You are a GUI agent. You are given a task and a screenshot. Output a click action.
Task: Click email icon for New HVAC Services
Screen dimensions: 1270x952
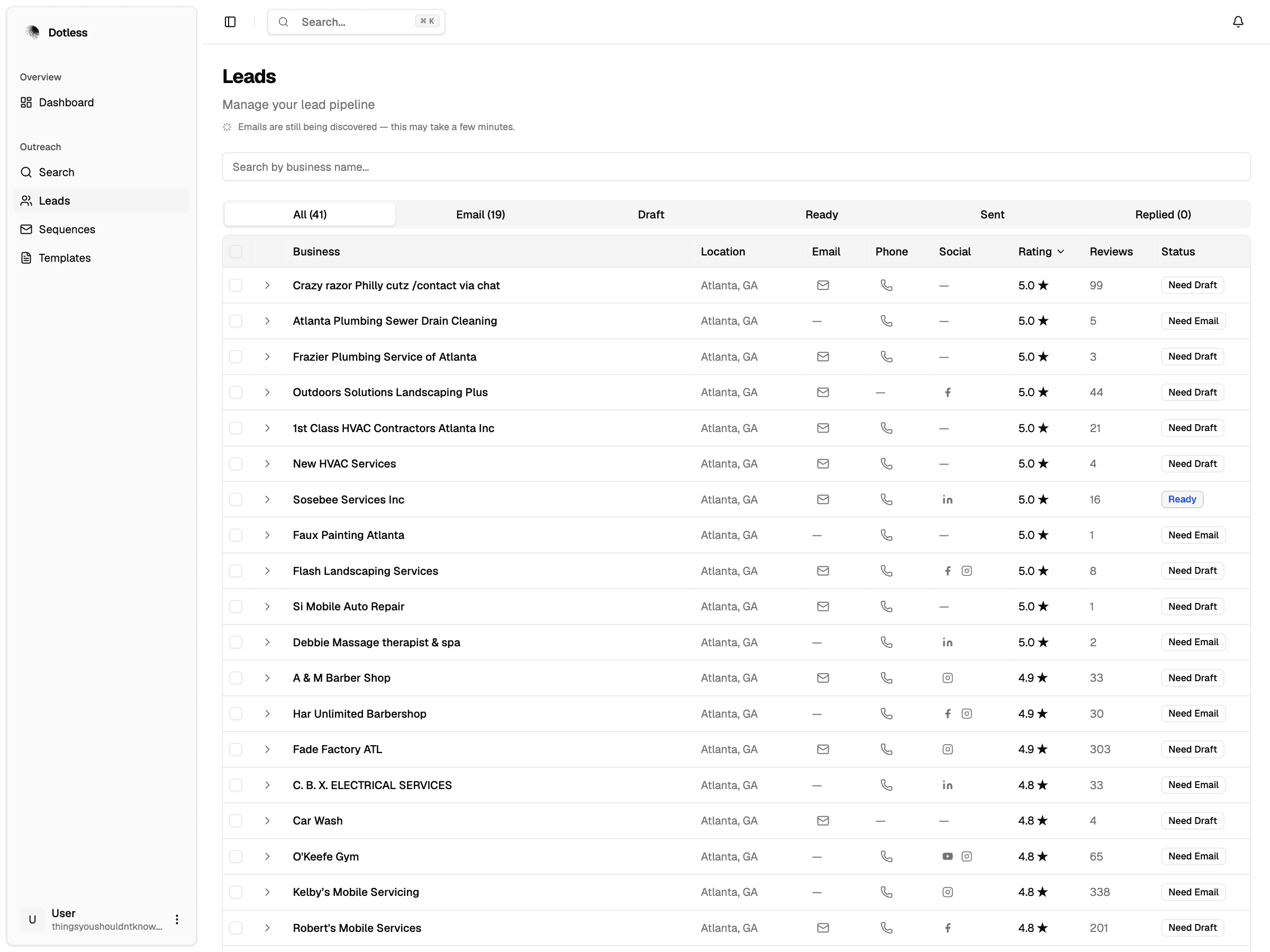pos(823,464)
